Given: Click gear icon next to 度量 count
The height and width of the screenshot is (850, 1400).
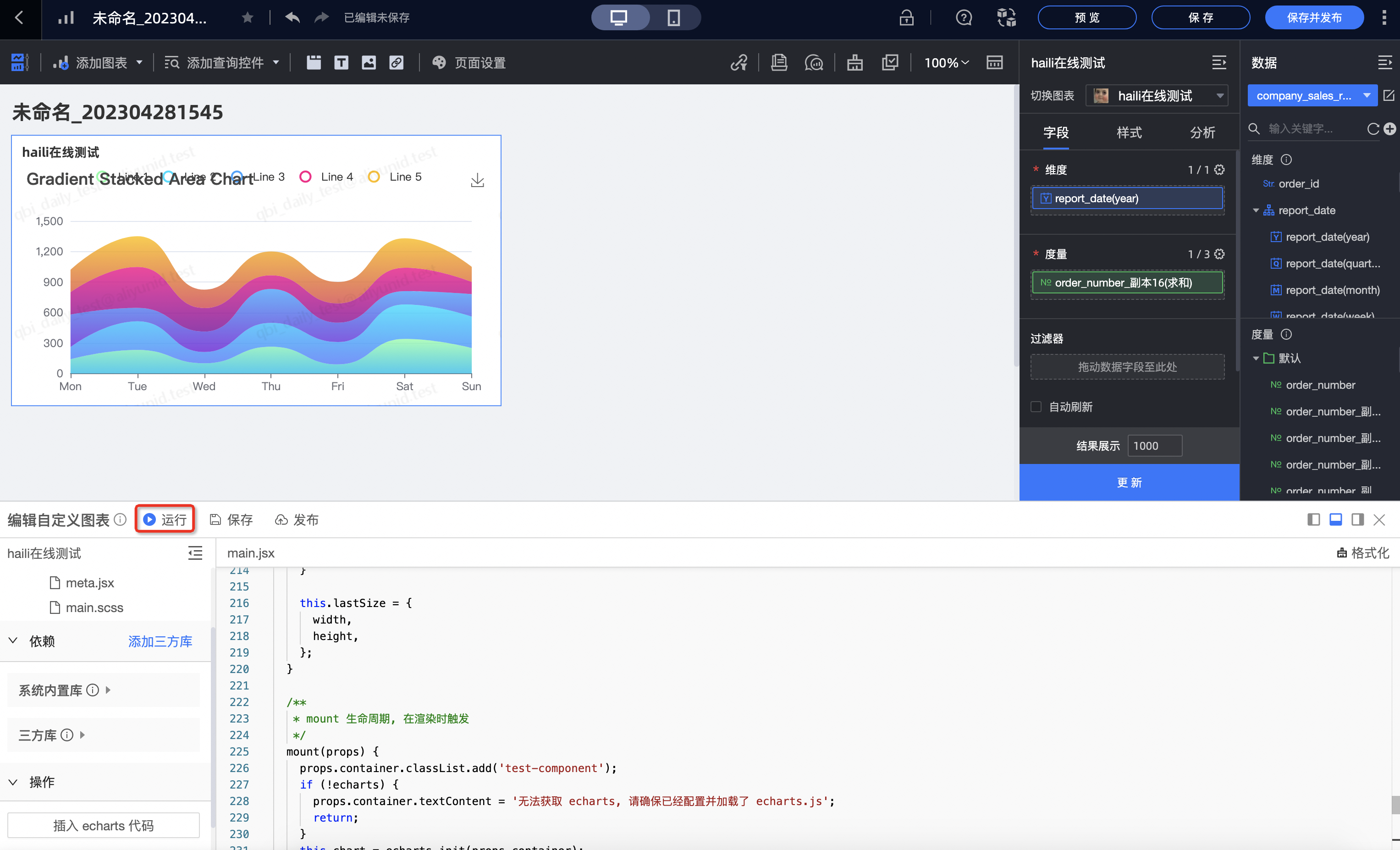Looking at the screenshot, I should (1219, 254).
